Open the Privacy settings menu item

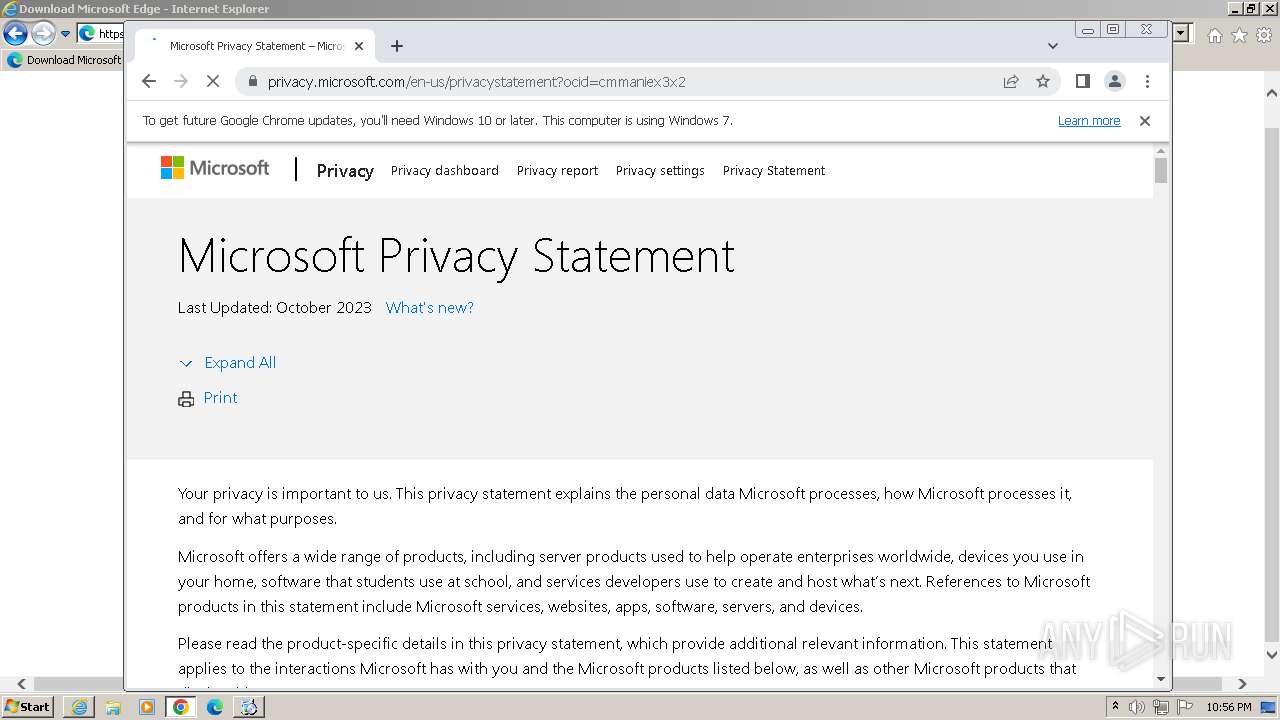click(x=660, y=171)
